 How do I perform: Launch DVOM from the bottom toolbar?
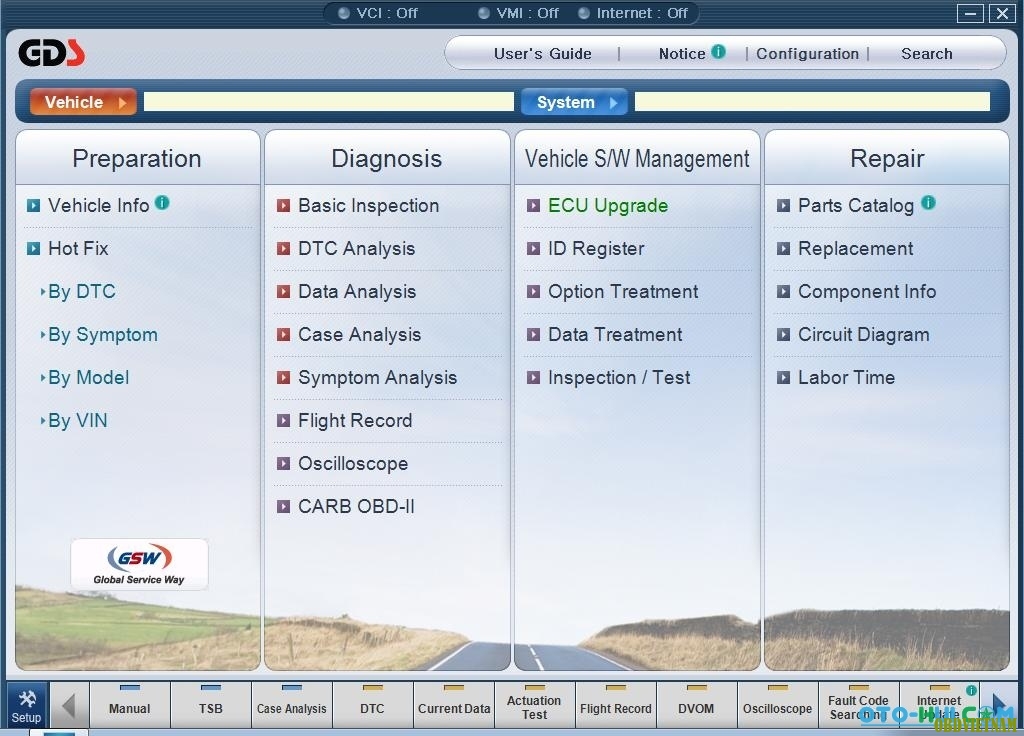tap(696, 703)
